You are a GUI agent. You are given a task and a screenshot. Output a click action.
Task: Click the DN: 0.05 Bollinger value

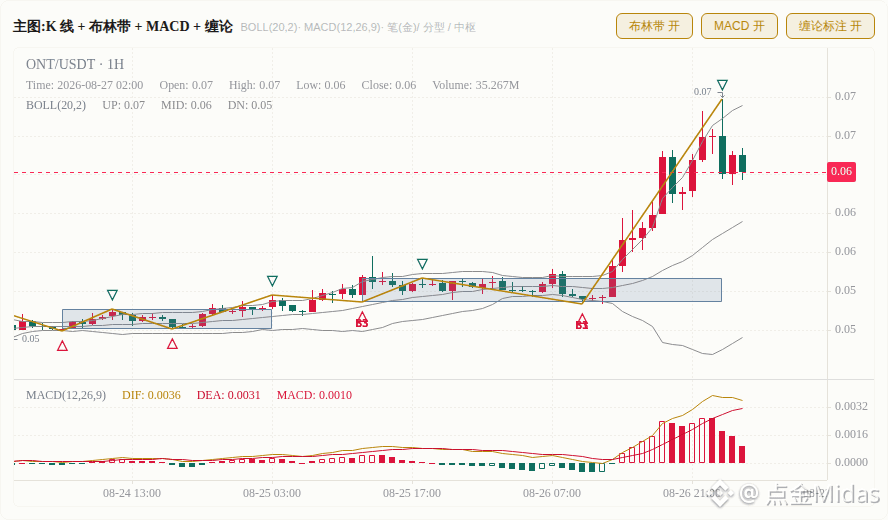(x=250, y=105)
